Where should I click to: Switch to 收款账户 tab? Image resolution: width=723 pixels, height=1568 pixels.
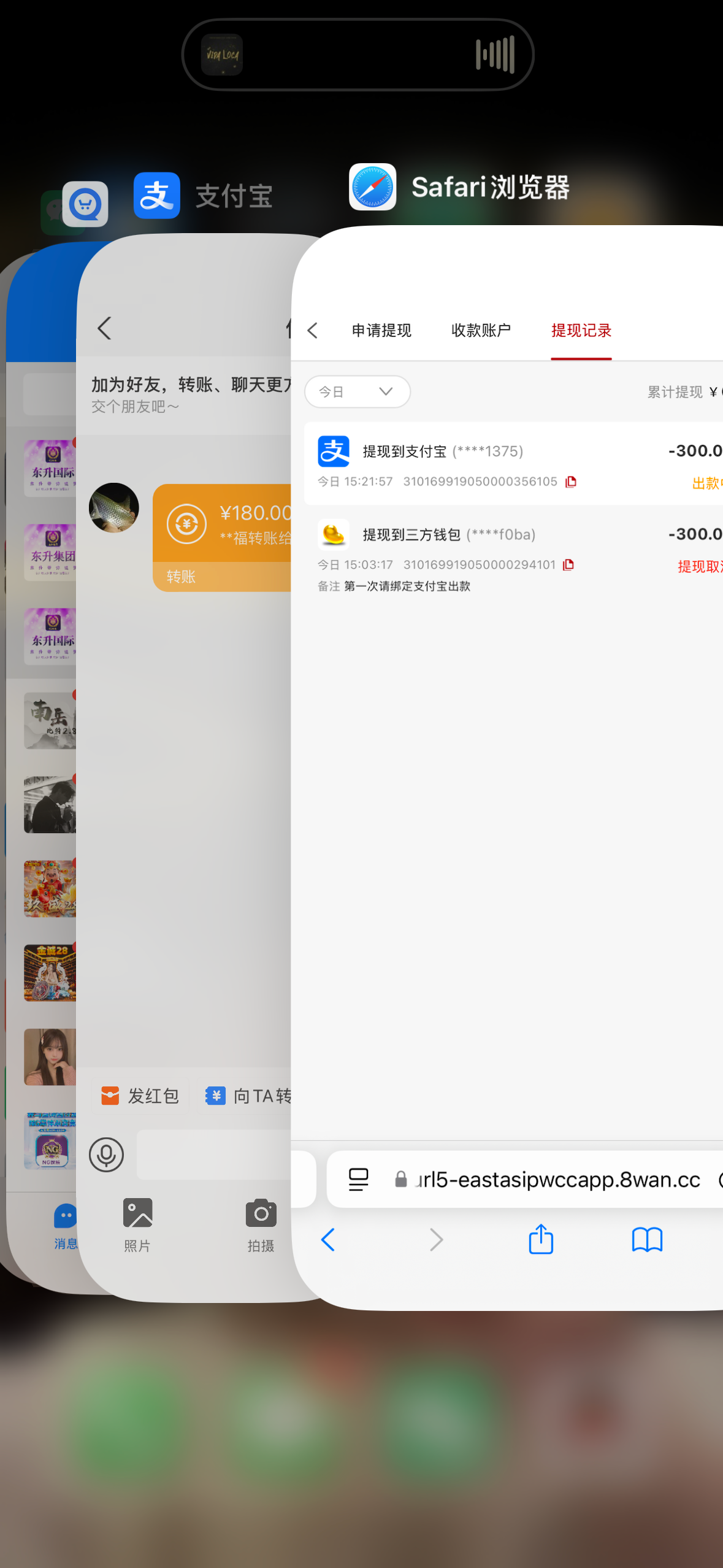pos(481,331)
